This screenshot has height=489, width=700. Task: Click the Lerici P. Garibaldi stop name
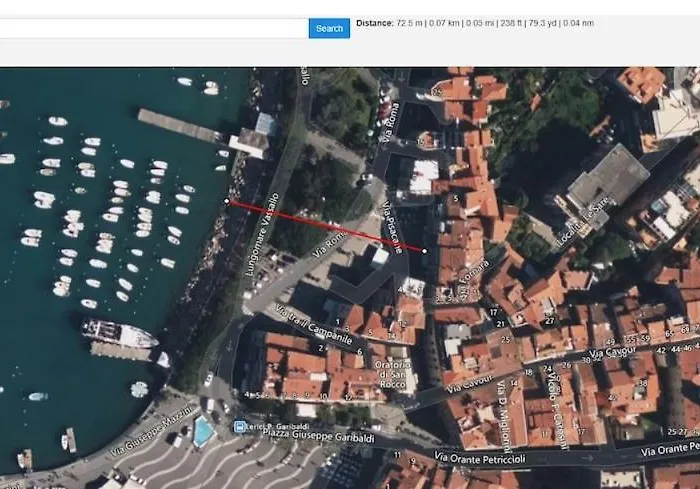[278, 426]
